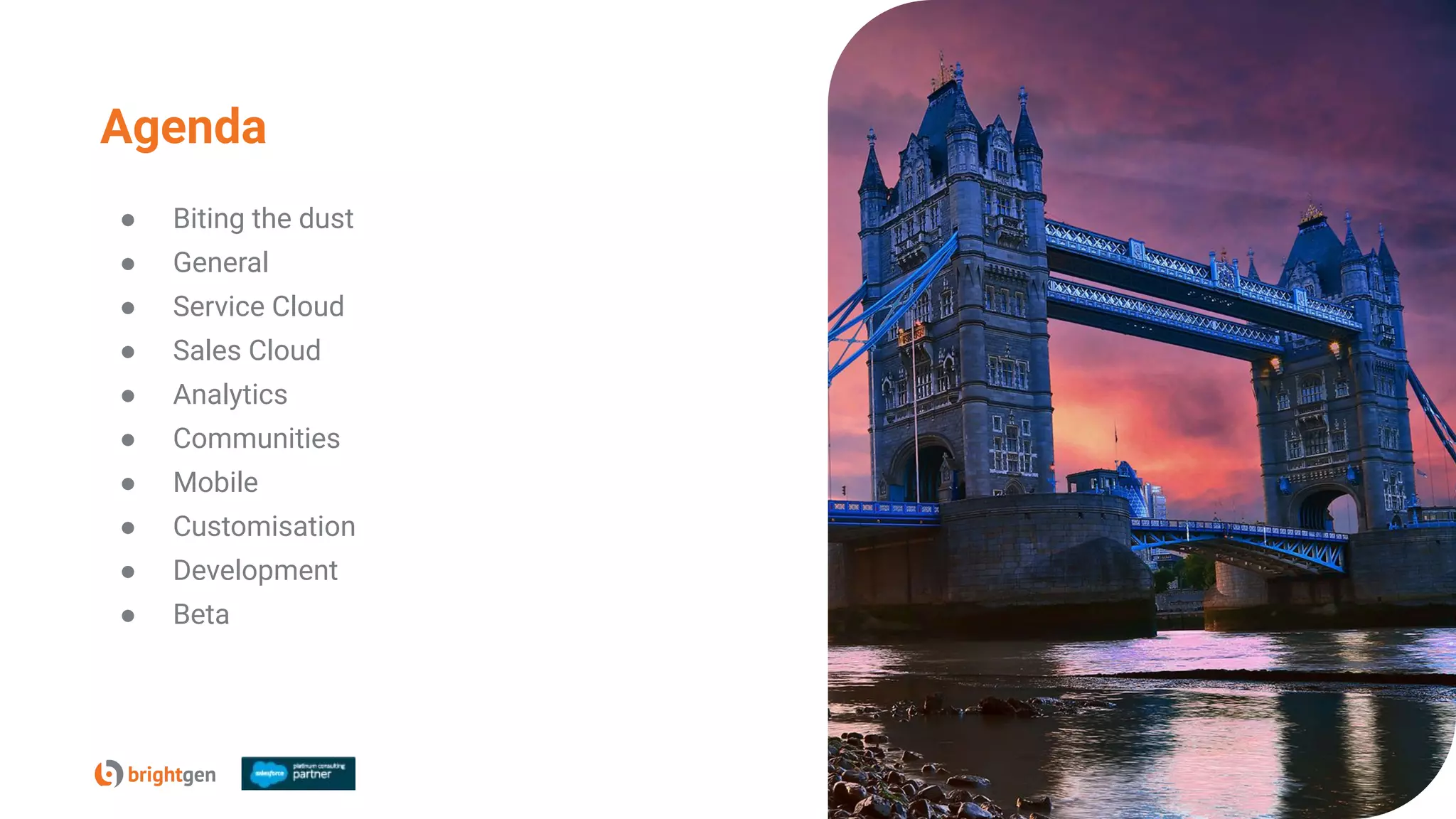Screen dimensions: 1456x819
Task: Click the Analytics agenda item
Action: point(230,395)
